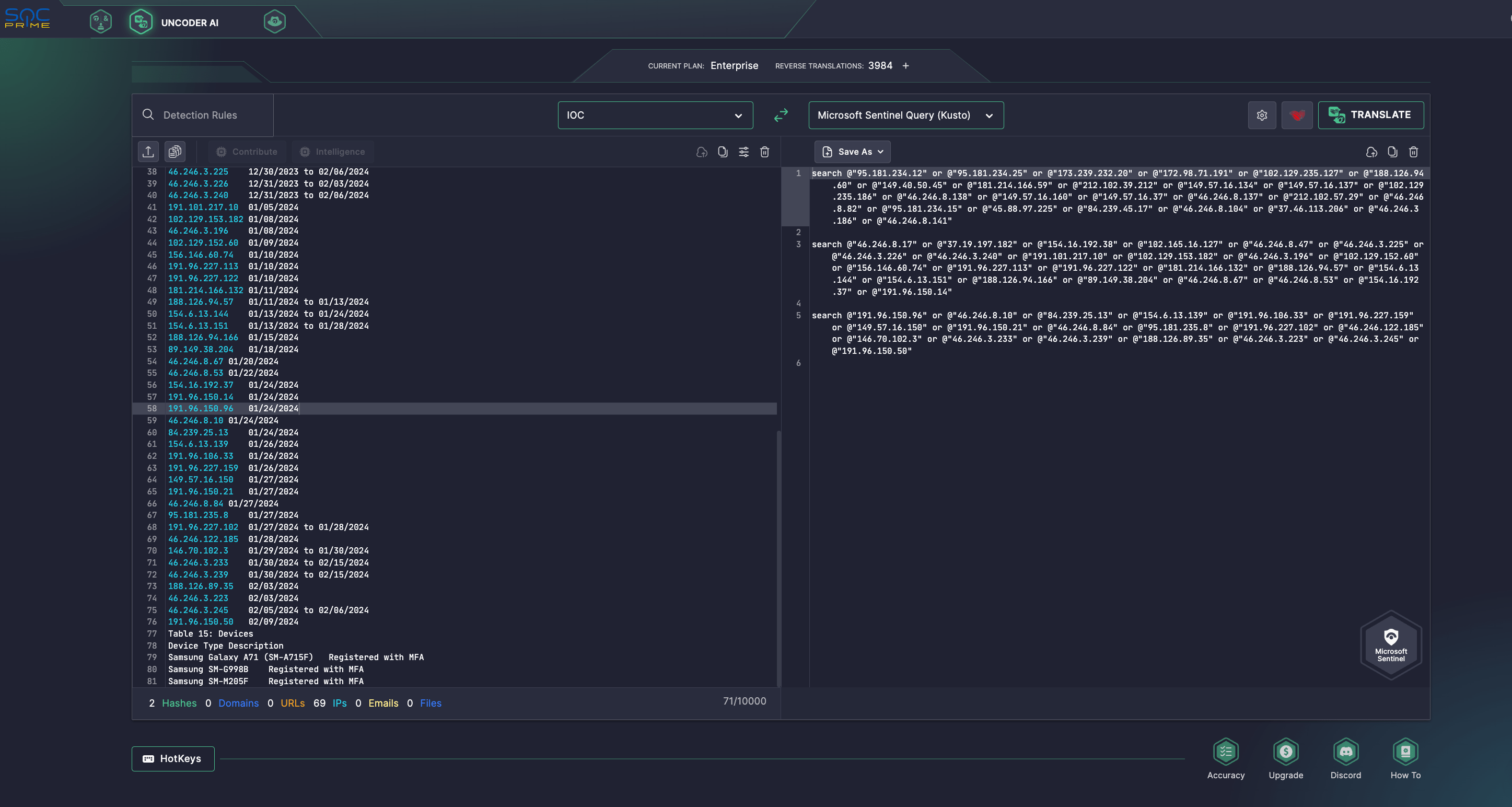This screenshot has width=1512, height=807.
Task: Click the favorite/heart icon near Translate button
Action: coord(1297,115)
